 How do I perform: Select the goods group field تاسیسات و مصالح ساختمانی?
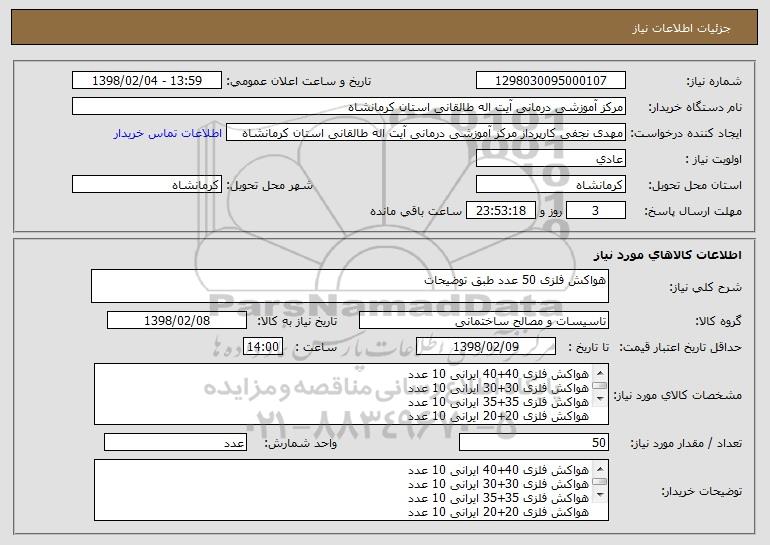484,321
